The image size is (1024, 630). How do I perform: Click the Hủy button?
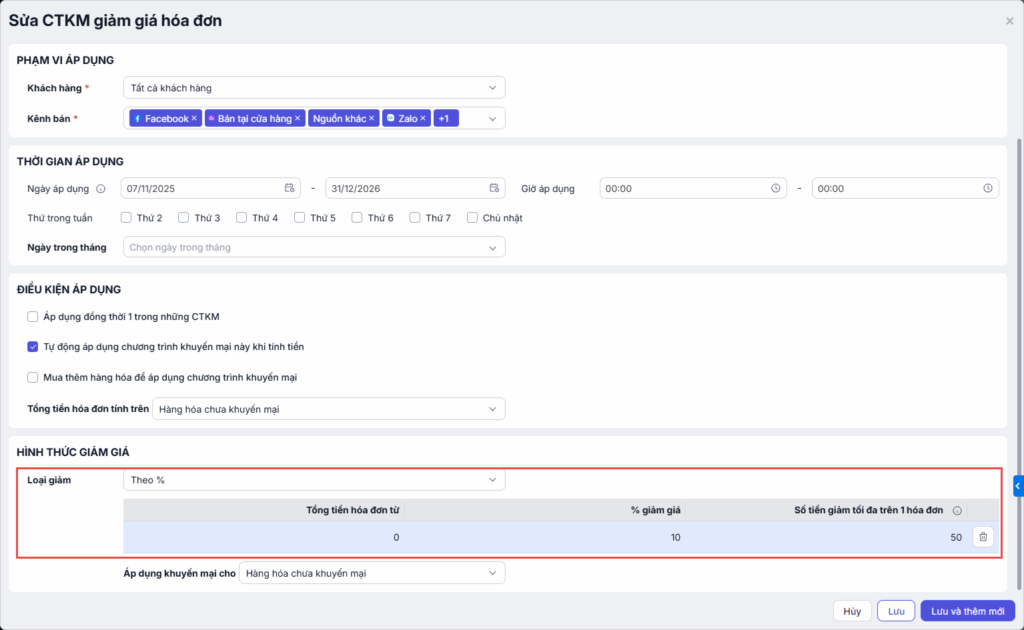pyautogui.click(x=851, y=611)
